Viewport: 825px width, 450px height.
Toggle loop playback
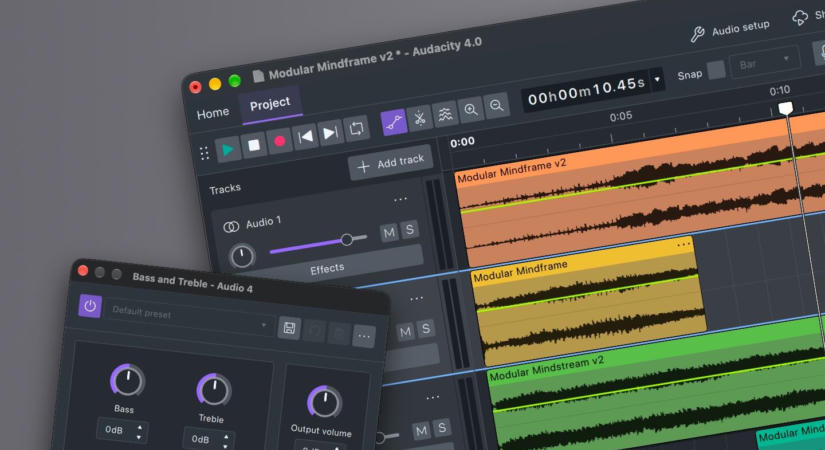pyautogui.click(x=356, y=128)
